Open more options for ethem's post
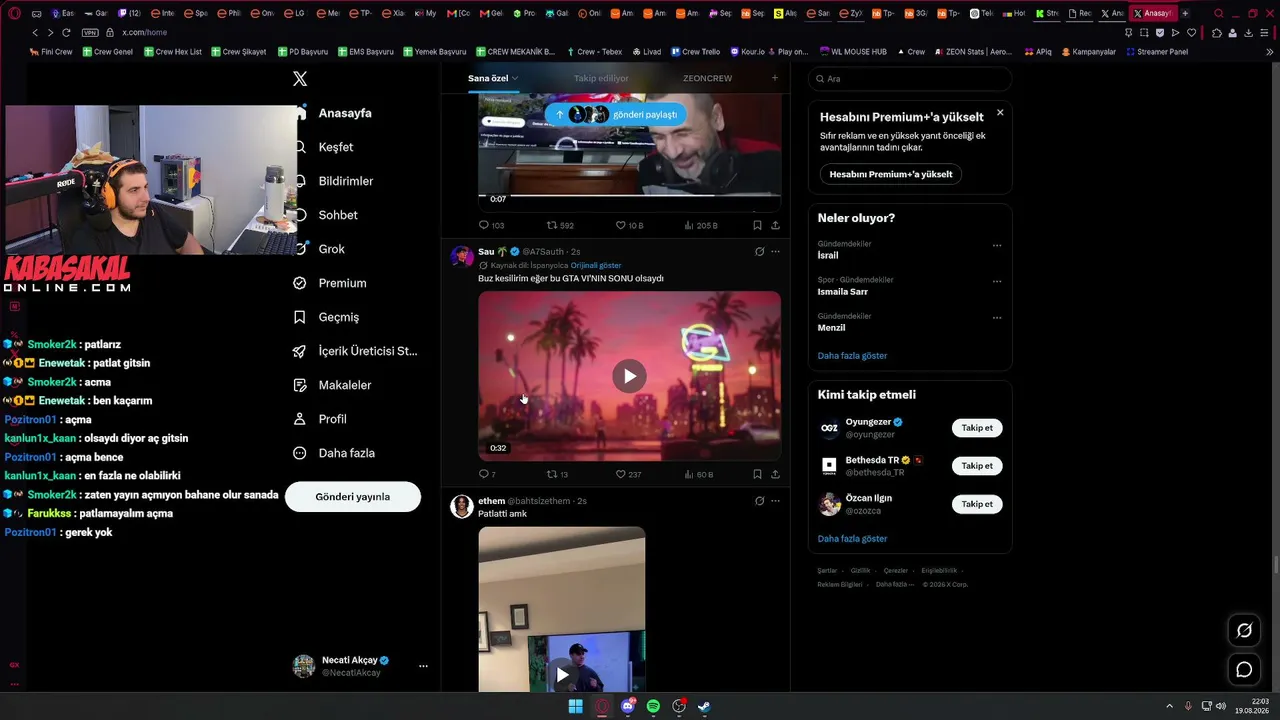Image resolution: width=1280 pixels, height=720 pixels. pyautogui.click(x=775, y=500)
